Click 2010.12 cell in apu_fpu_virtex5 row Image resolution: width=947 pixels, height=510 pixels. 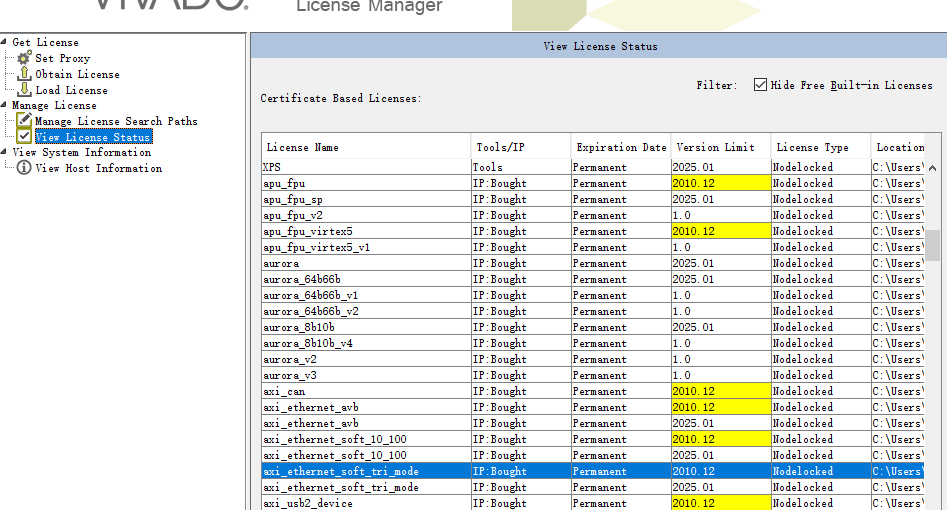click(721, 231)
